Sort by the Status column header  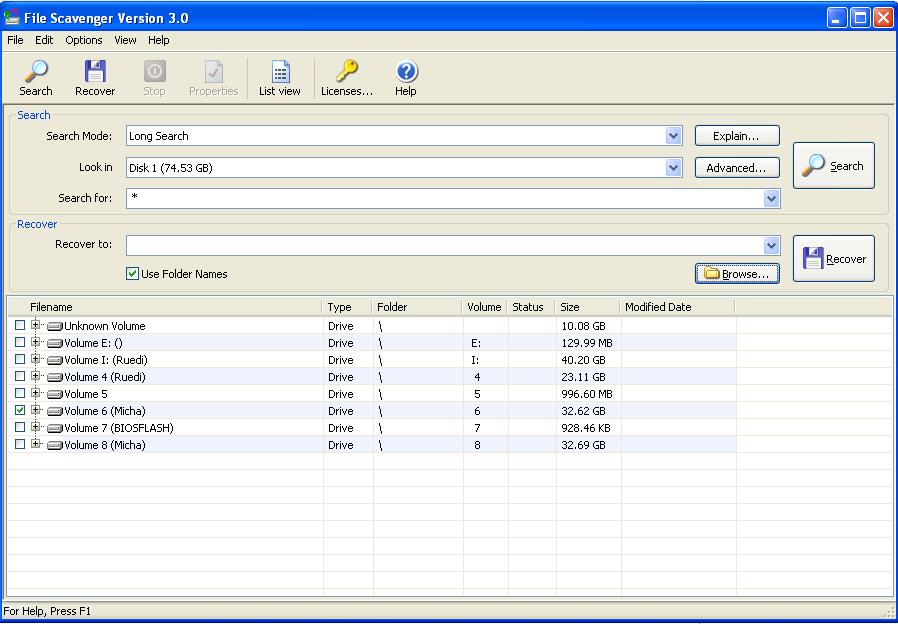[531, 307]
